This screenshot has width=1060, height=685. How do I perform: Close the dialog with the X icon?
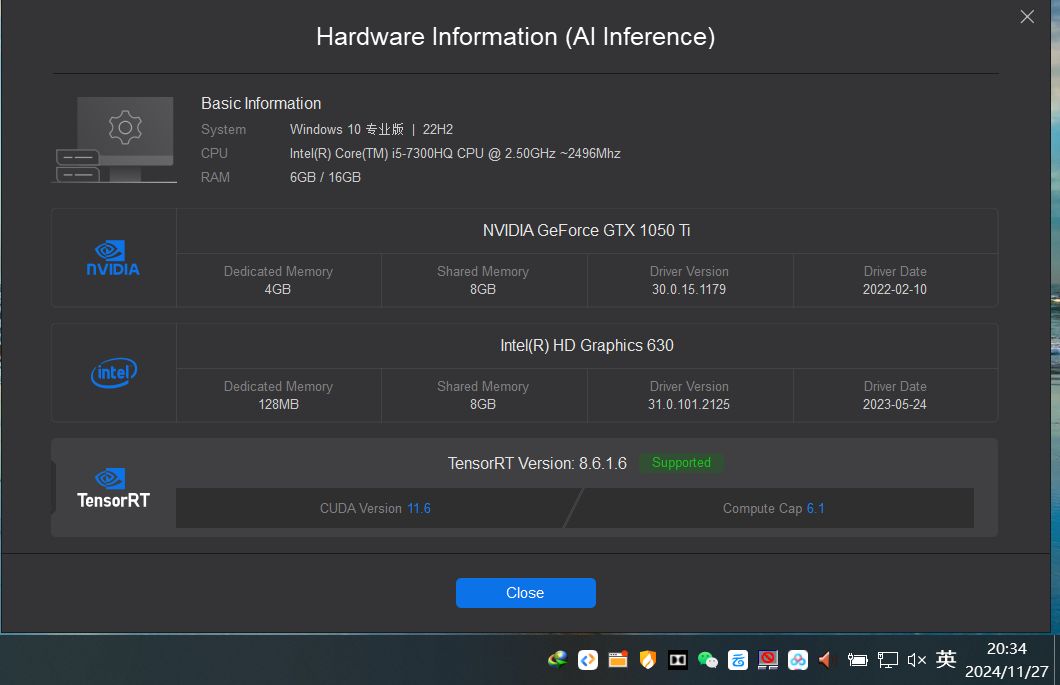[x=1027, y=17]
